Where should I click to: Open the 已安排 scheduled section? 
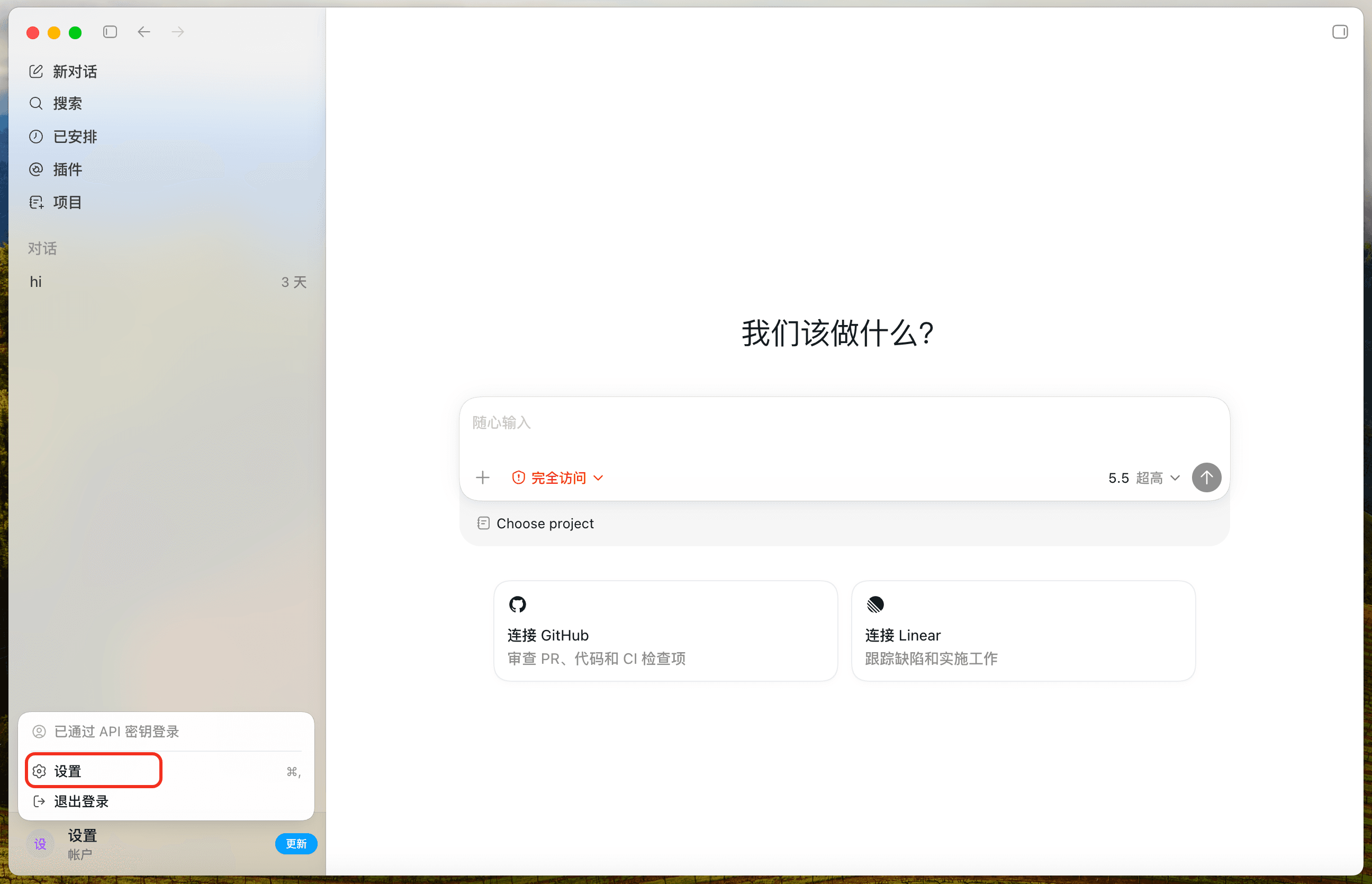(166, 137)
